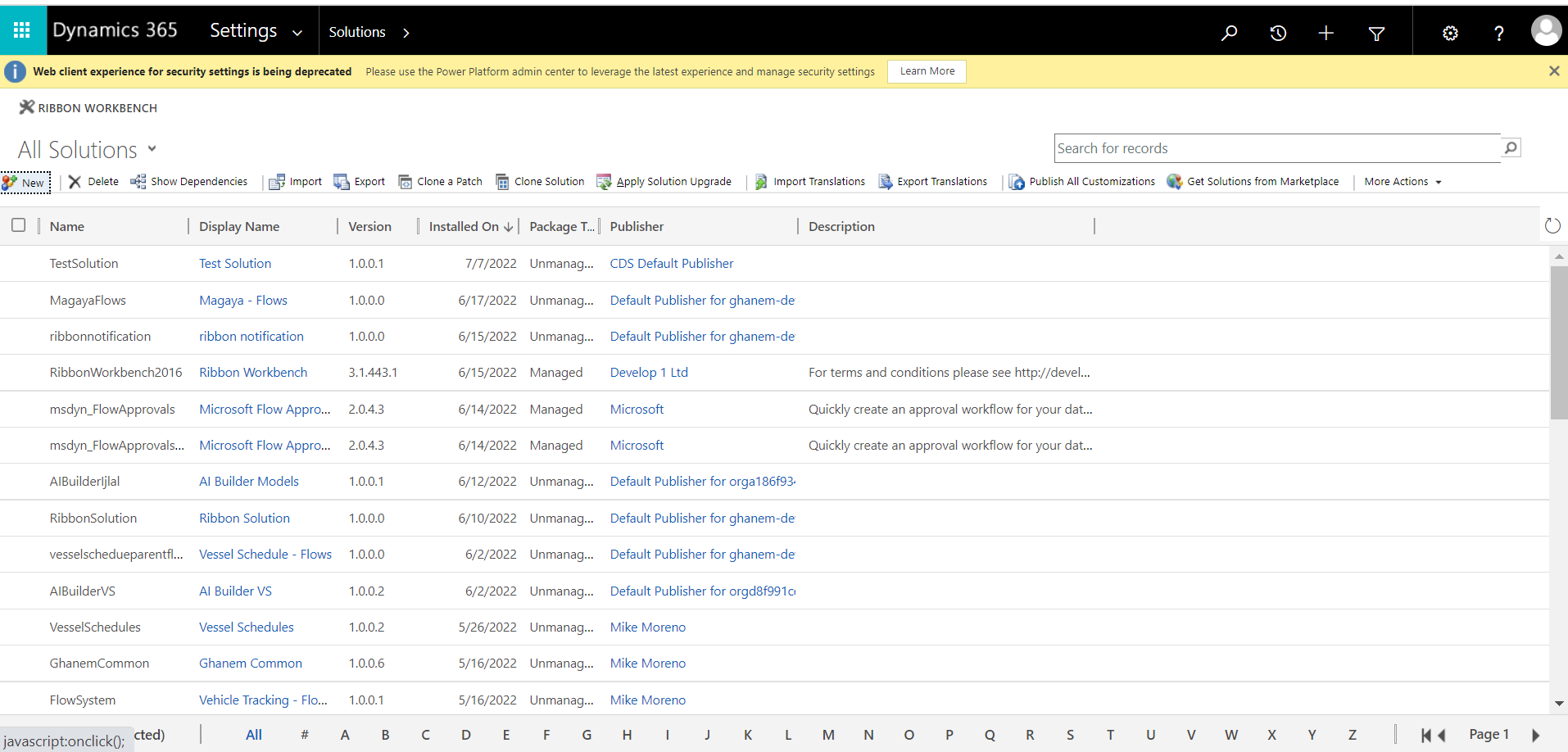Image resolution: width=1568 pixels, height=752 pixels.
Task: Open the Dynamics 365 app launcher waffle
Action: coord(22,30)
